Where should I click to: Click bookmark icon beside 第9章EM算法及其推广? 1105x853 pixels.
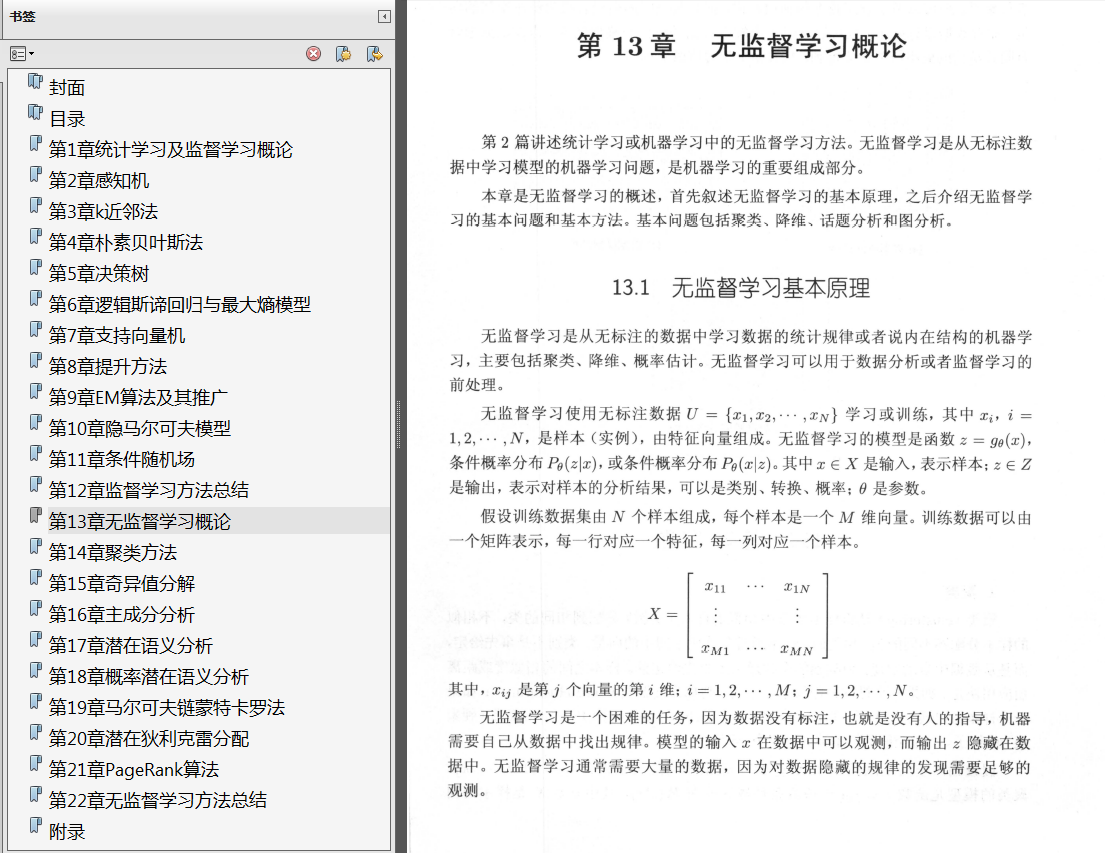pos(35,391)
